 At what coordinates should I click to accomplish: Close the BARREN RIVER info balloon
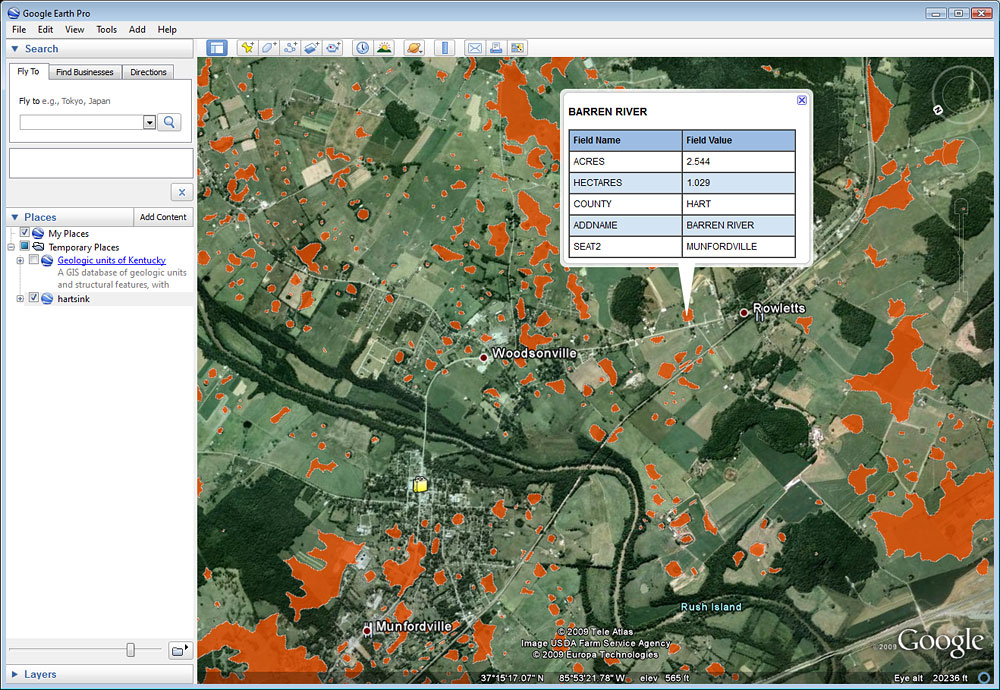click(802, 100)
